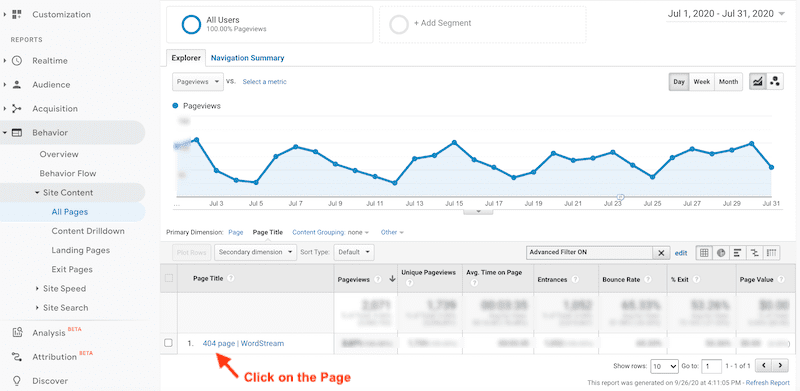Click the Realtime clock icon

pos(17,61)
